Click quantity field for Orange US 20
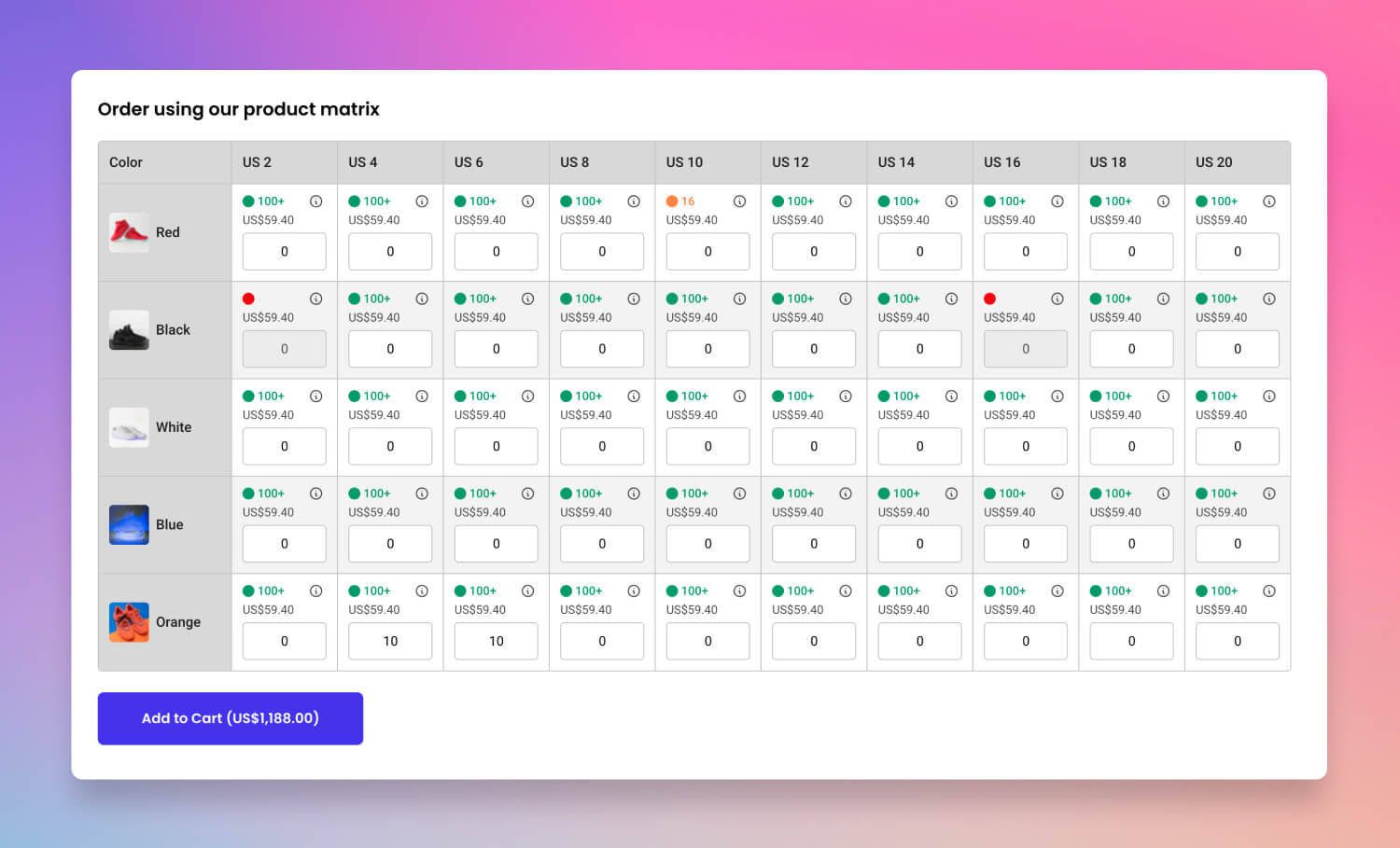This screenshot has height=848, width=1400. [1238, 642]
